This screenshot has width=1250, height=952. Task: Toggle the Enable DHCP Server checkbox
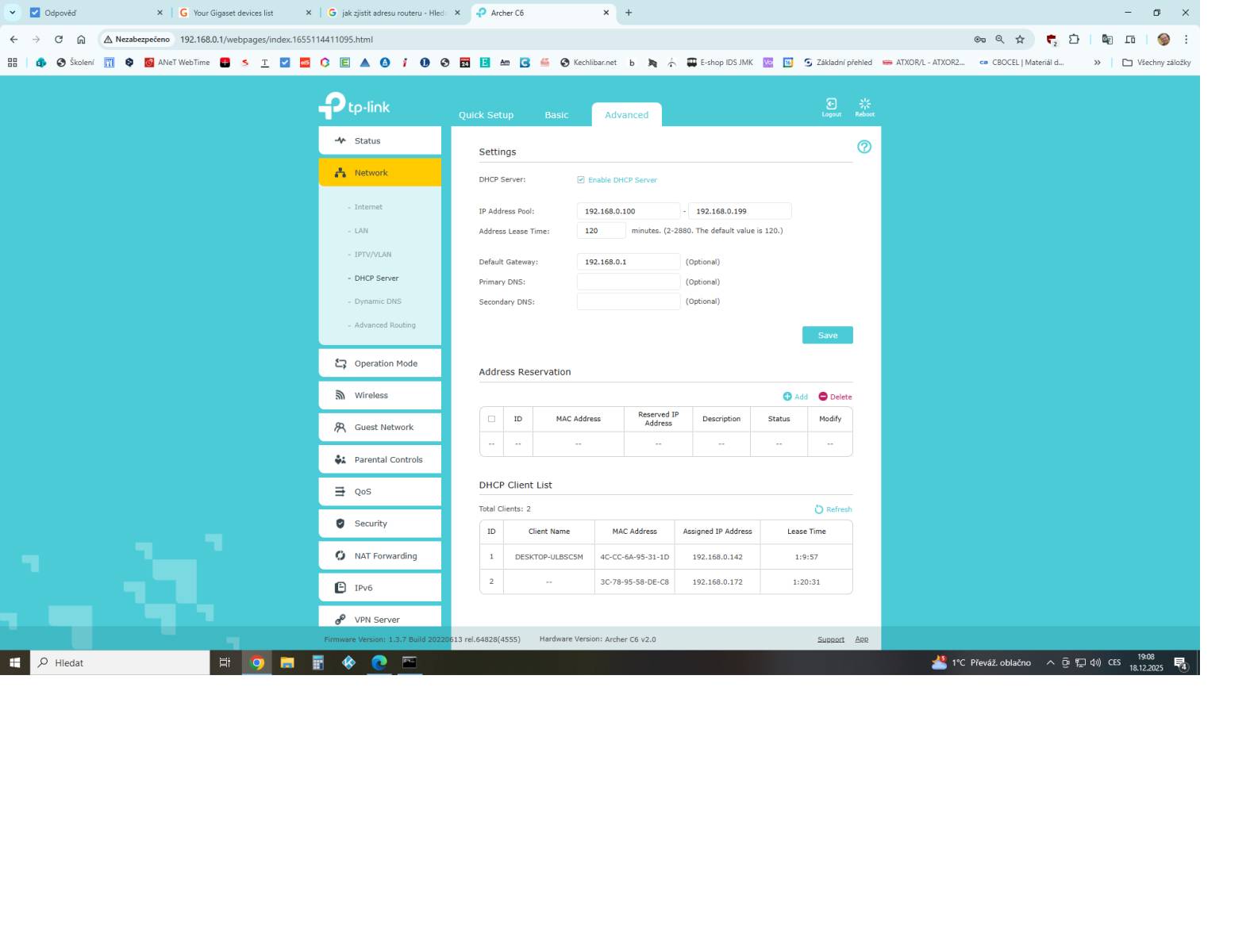tap(581, 180)
